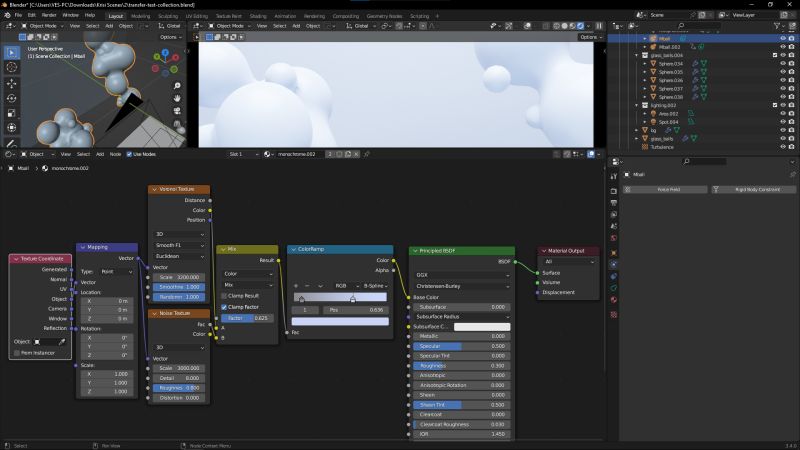Viewport: 800px width, 450px height.
Task: Open Christensen-Burley subsurface method dropdown
Action: point(462,286)
